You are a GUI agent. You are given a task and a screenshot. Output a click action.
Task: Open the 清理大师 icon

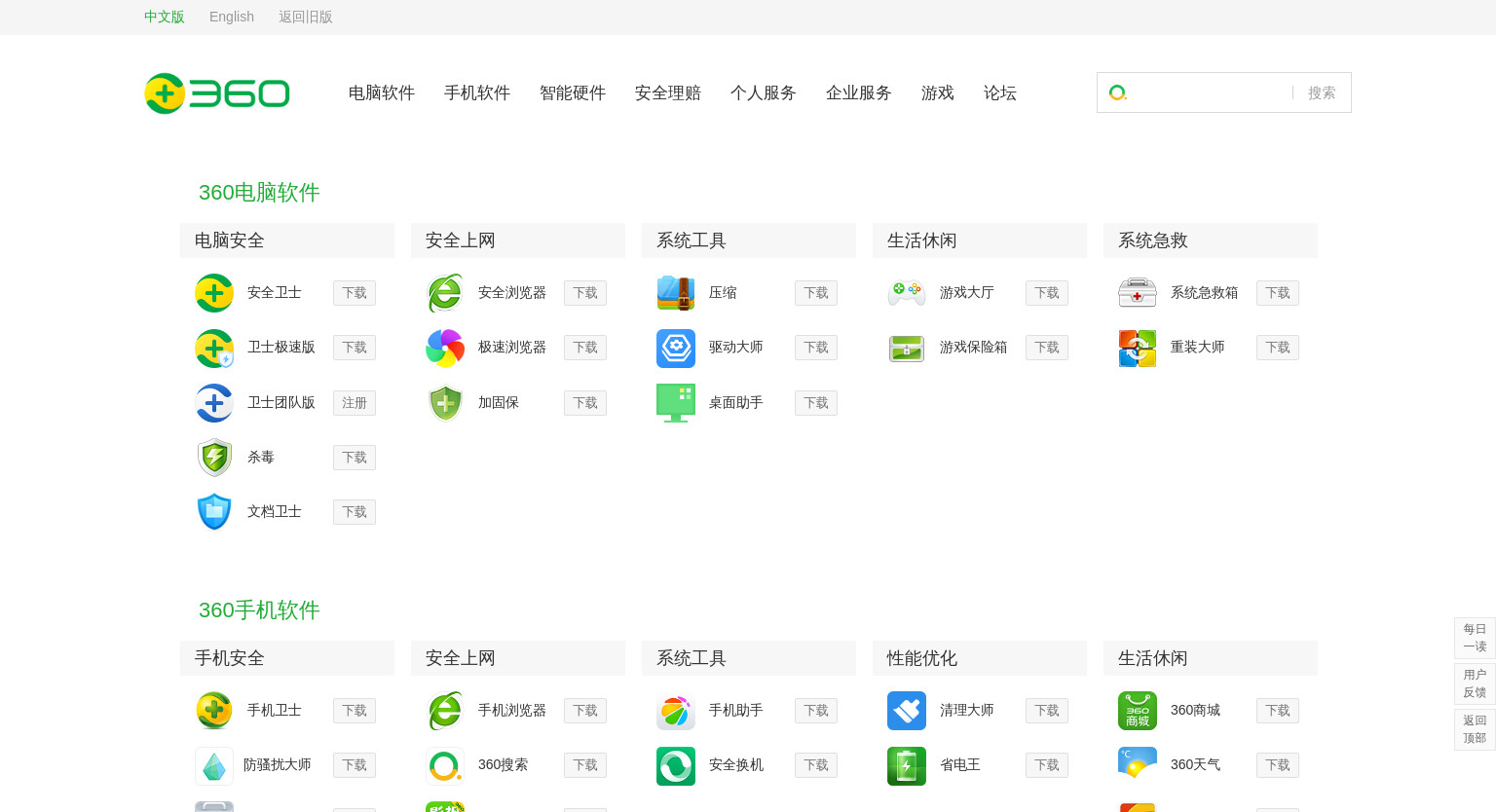tap(907, 711)
